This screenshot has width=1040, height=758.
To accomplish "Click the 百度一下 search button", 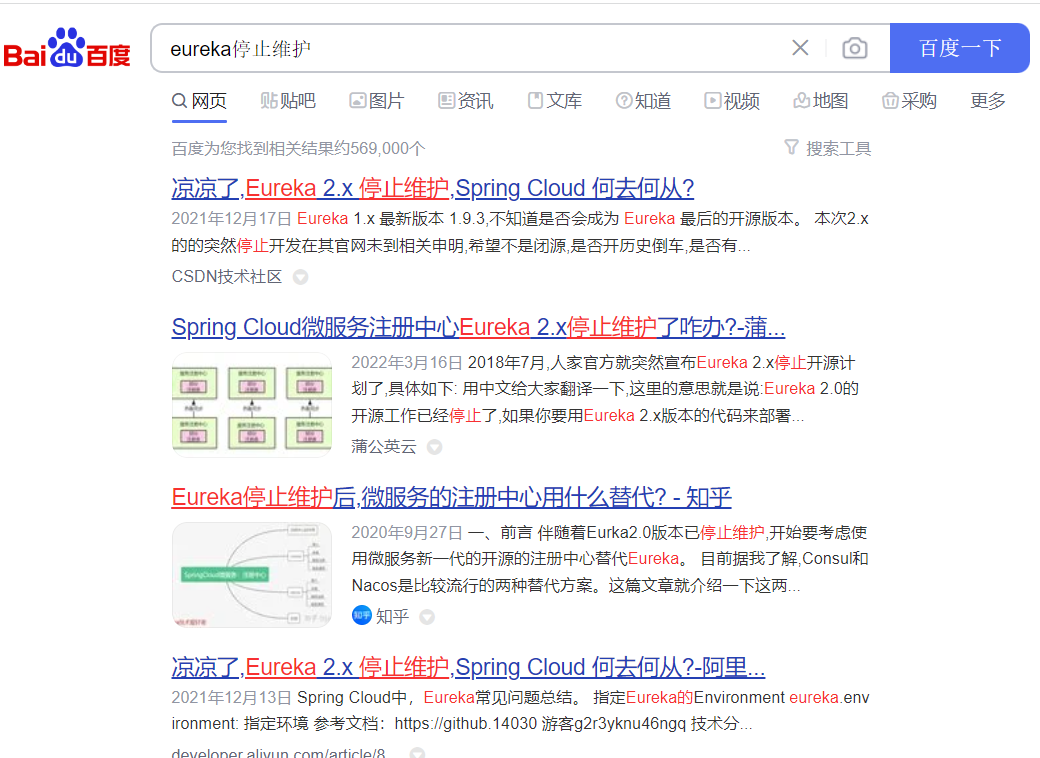I will click(959, 48).
